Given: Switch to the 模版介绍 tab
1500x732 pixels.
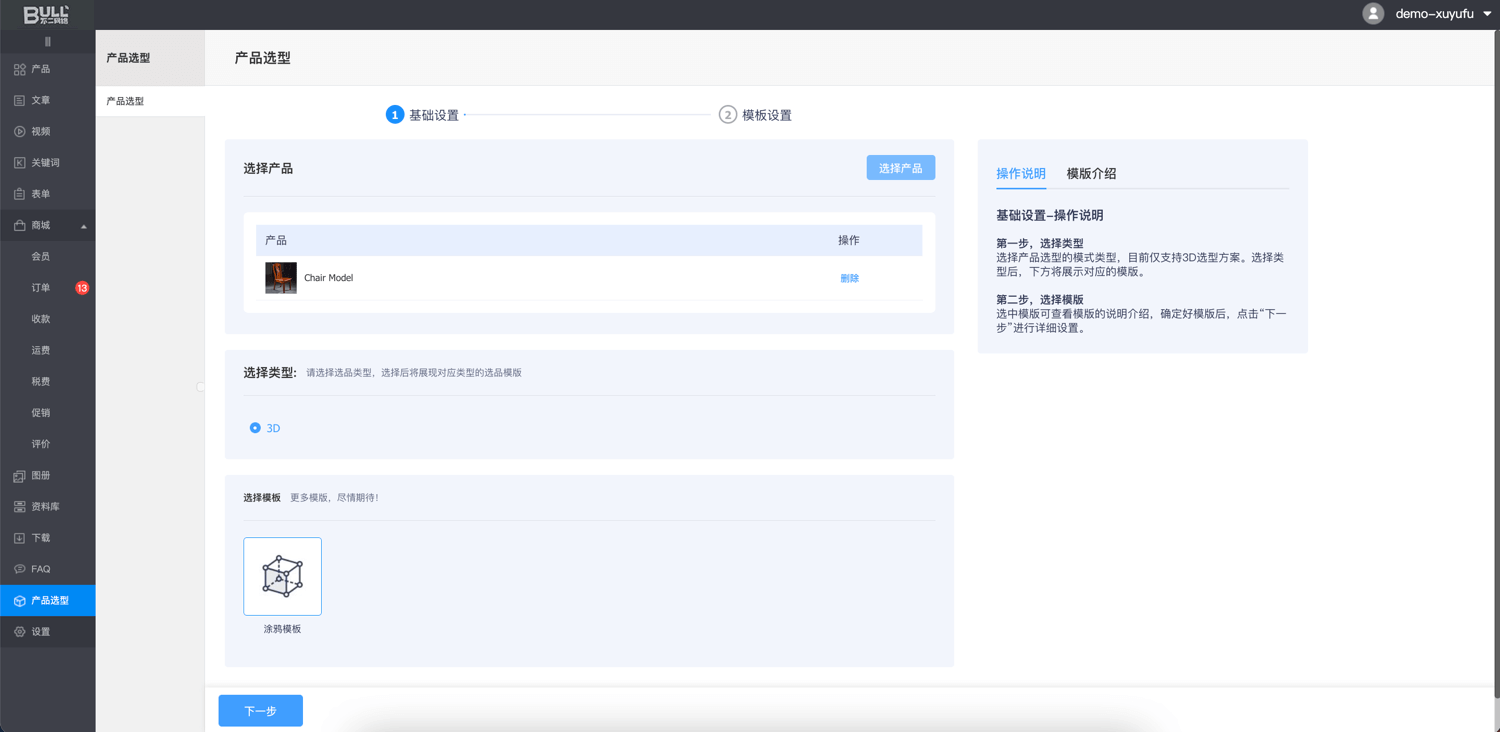Looking at the screenshot, I should point(1091,173).
